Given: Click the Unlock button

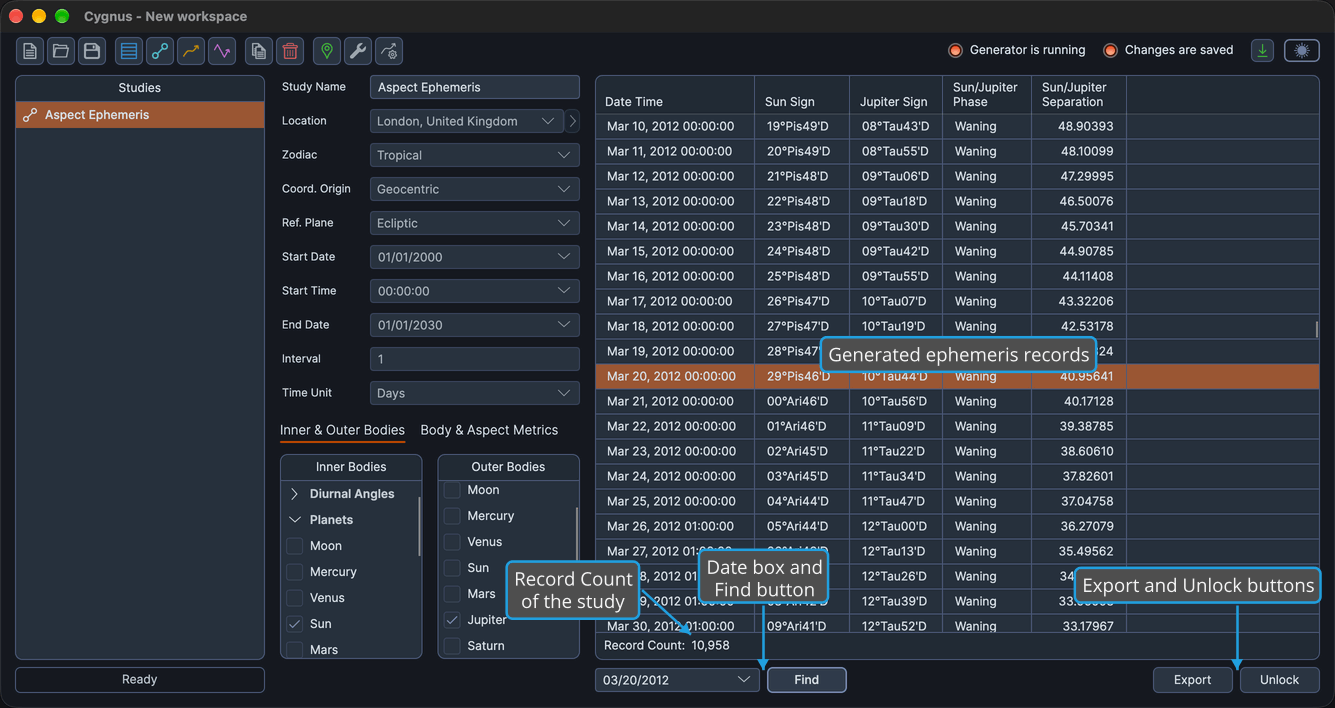Looking at the screenshot, I should 1279,680.
